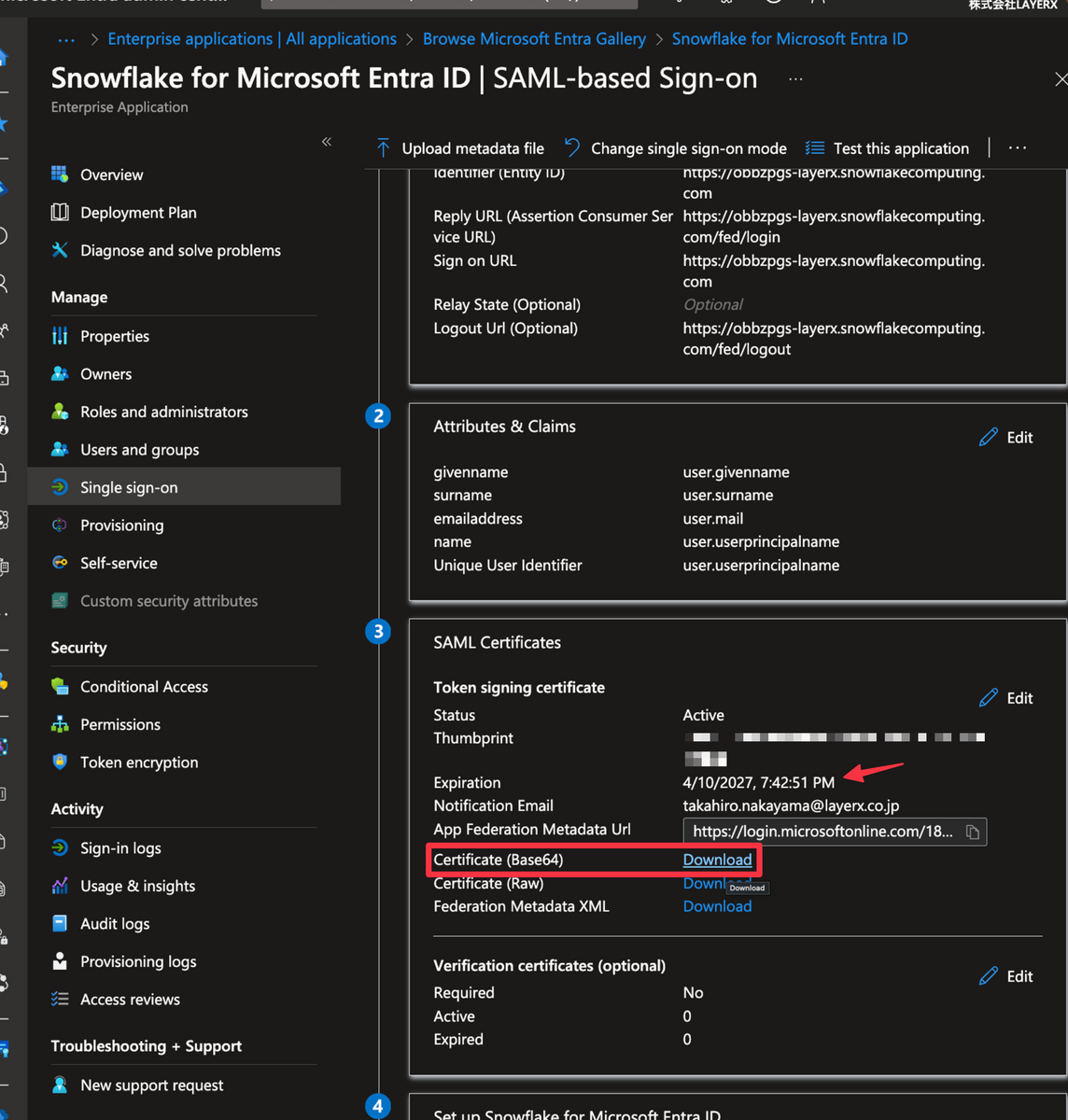Open the Provisioning icon
1068x1120 pixels.
(x=60, y=525)
